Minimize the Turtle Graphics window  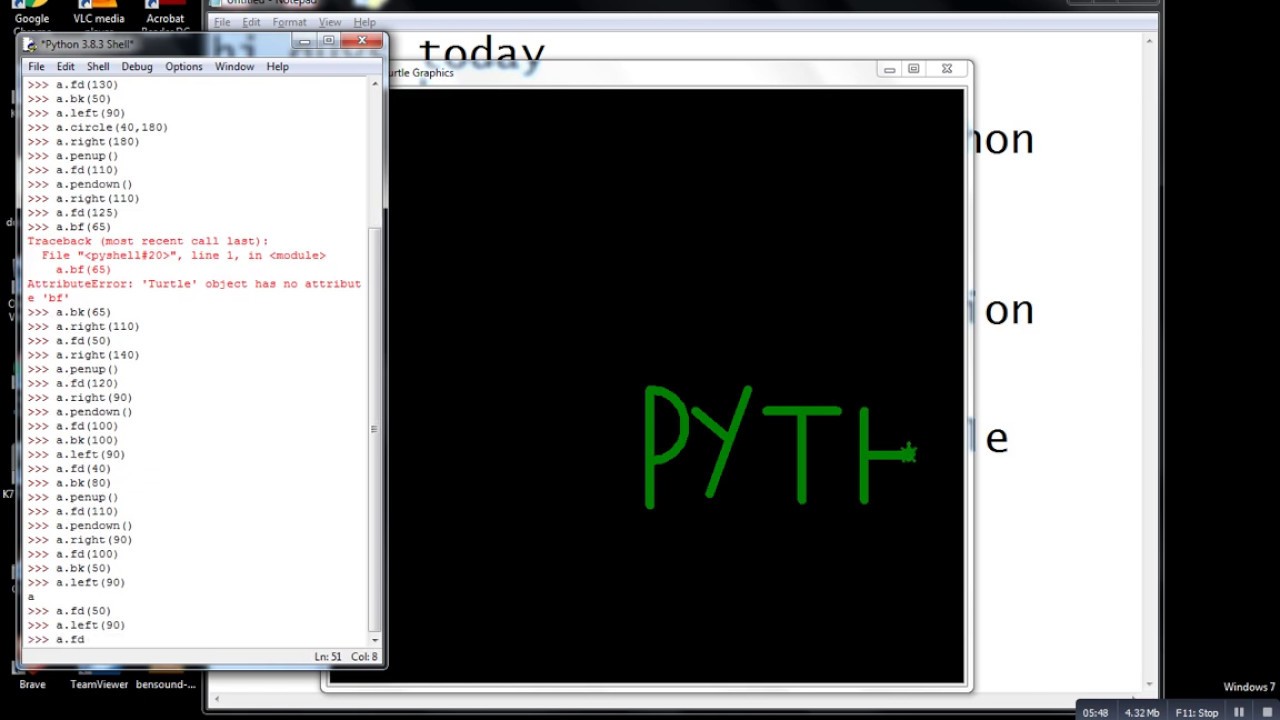click(x=889, y=69)
